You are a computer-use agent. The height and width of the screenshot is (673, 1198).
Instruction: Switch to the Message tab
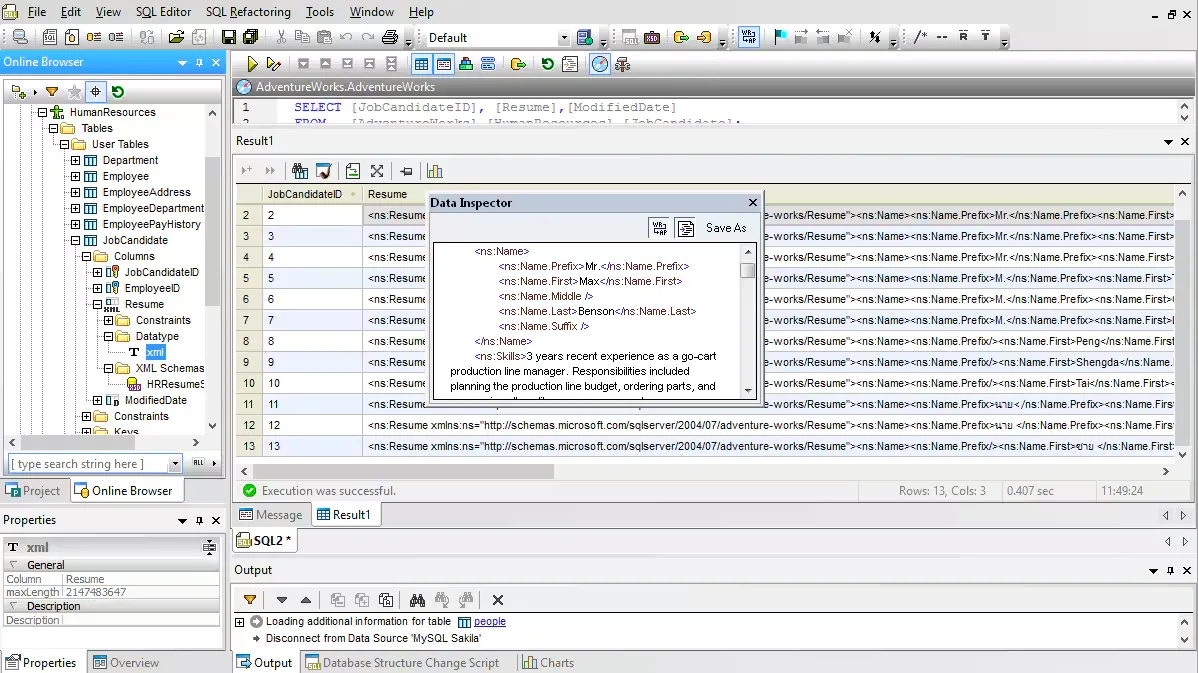point(270,515)
